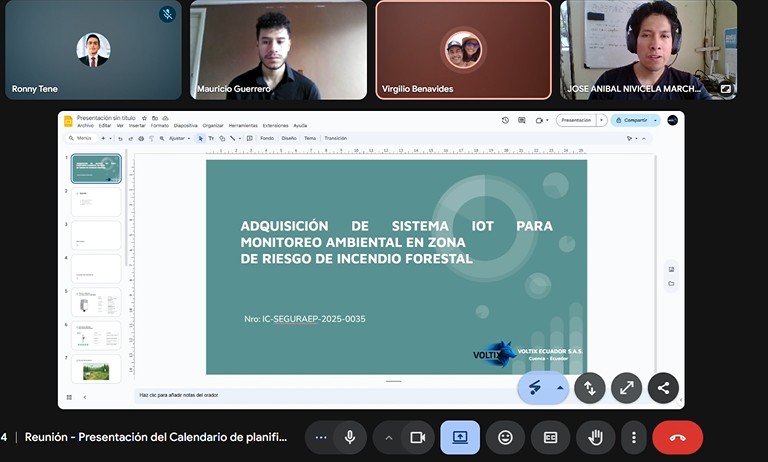This screenshot has height=462, width=768.
Task: Click the share overlay round button
Action: click(663, 388)
